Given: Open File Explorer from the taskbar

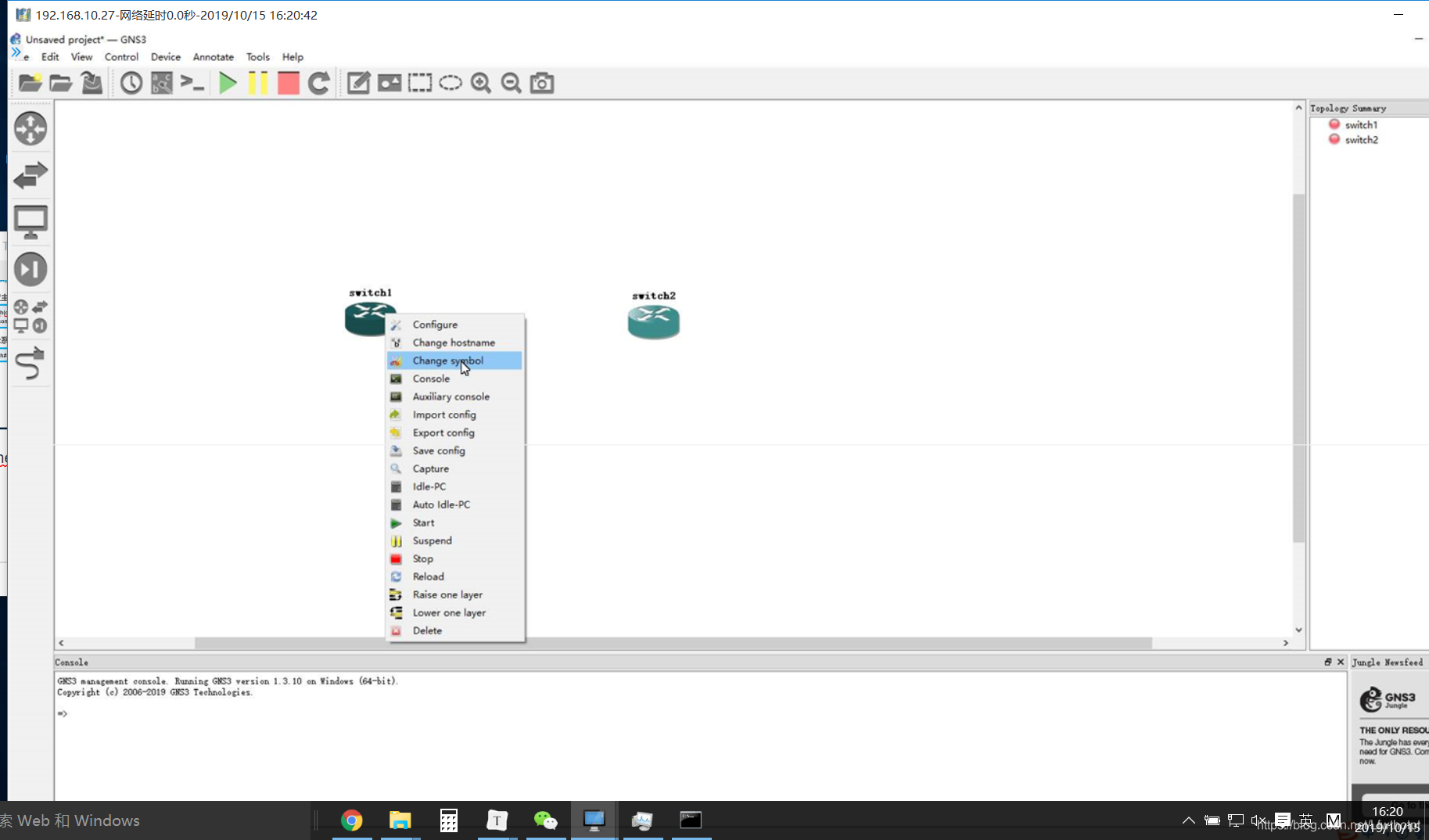Looking at the screenshot, I should [400, 820].
